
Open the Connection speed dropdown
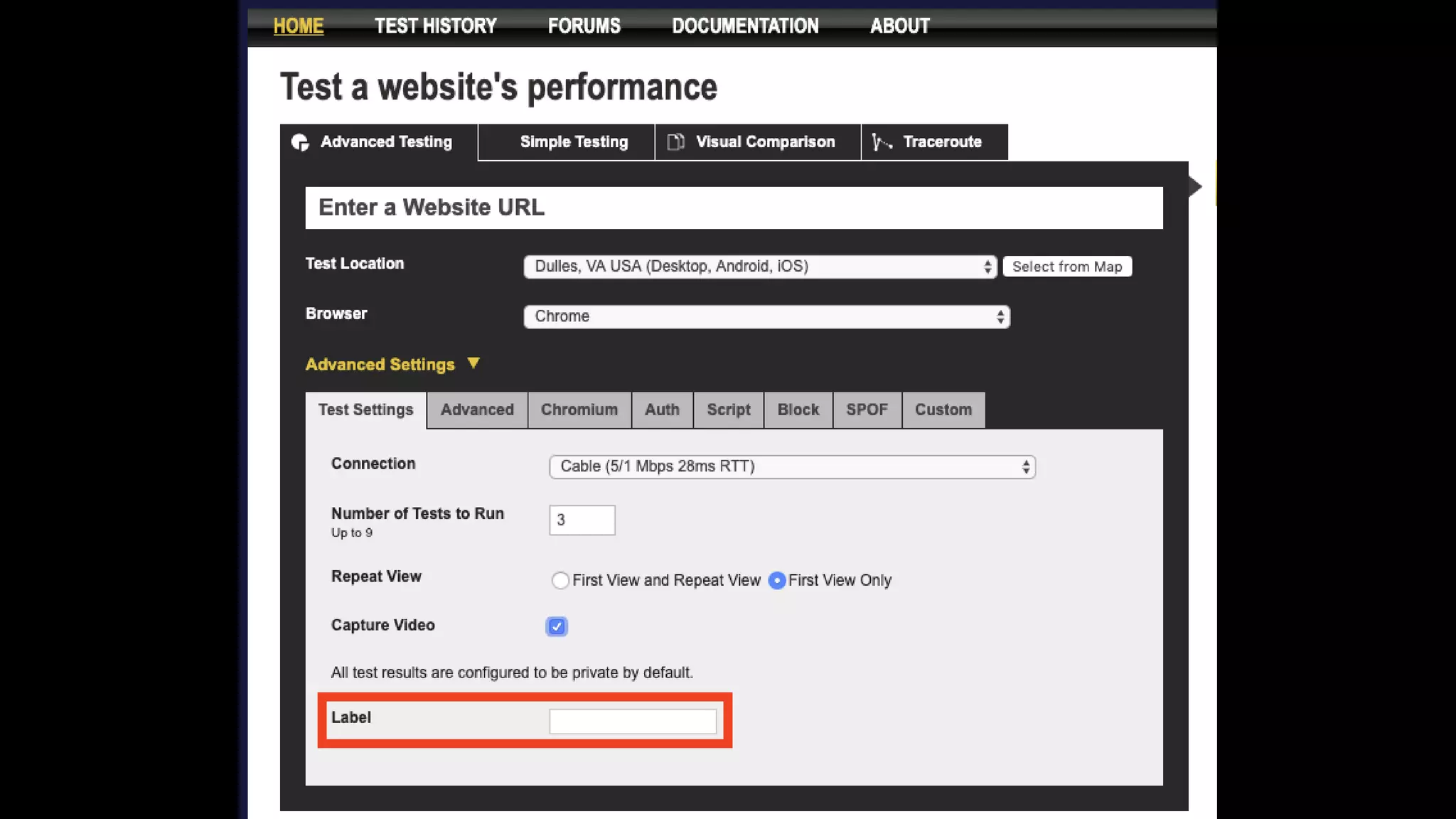coord(792,466)
